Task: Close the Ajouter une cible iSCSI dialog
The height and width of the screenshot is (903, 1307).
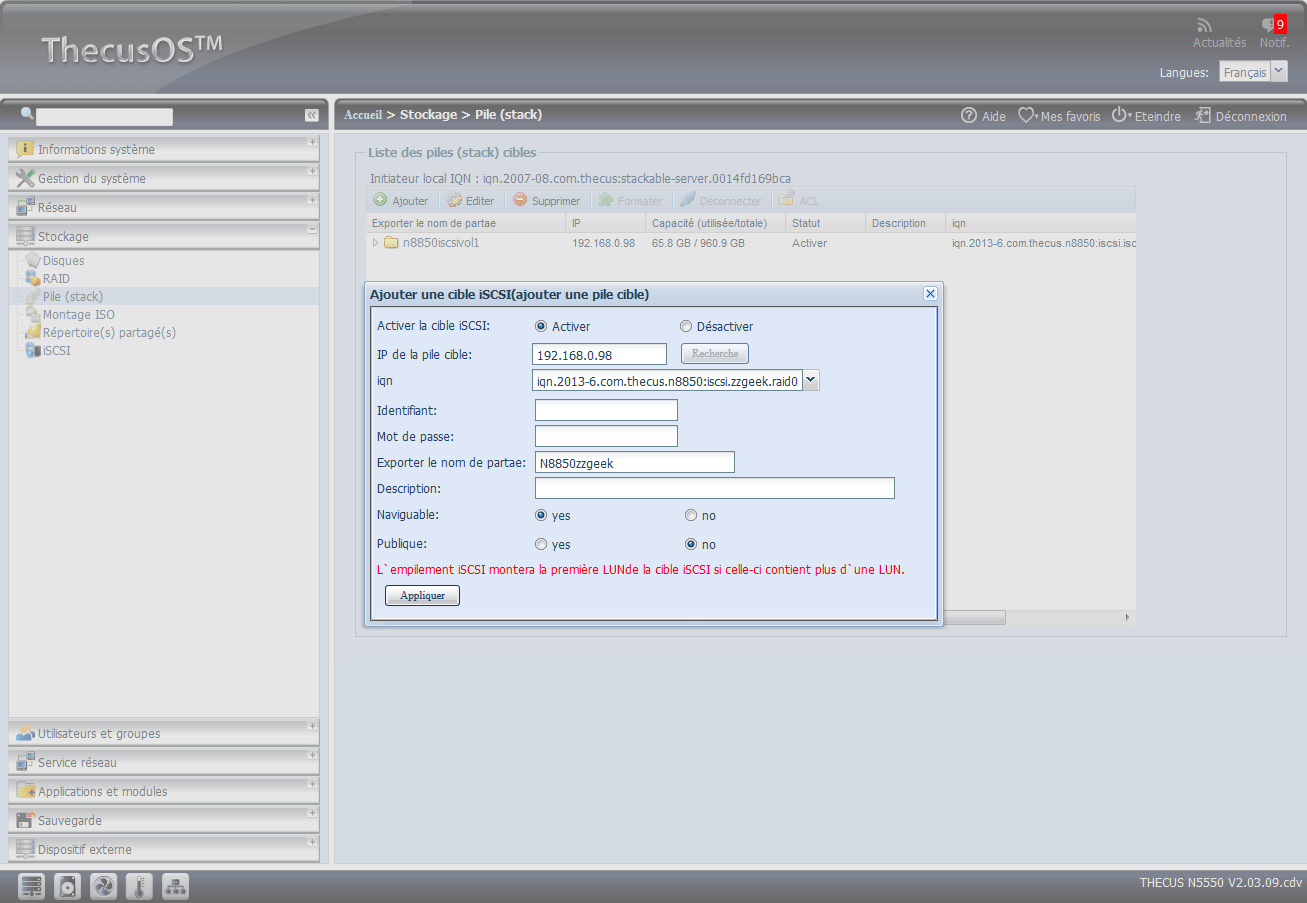Action: [930, 293]
